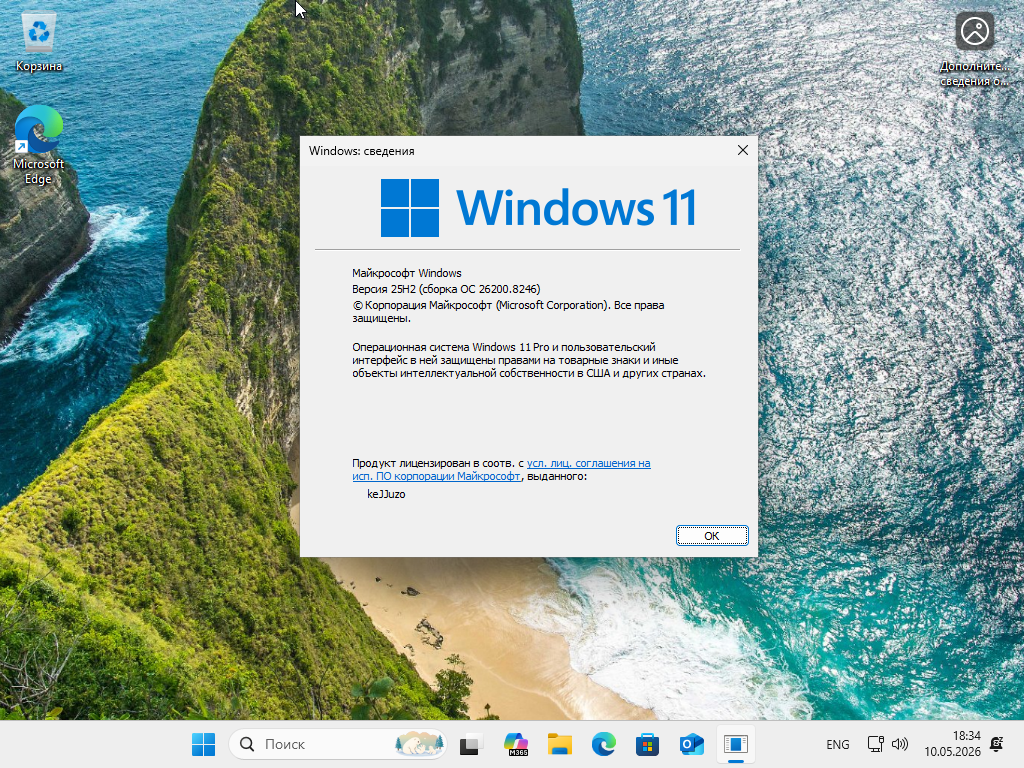Viewport: 1024px width, 768px height.
Task: Open the notification bell in system tray
Action: pyautogui.click(x=997, y=744)
